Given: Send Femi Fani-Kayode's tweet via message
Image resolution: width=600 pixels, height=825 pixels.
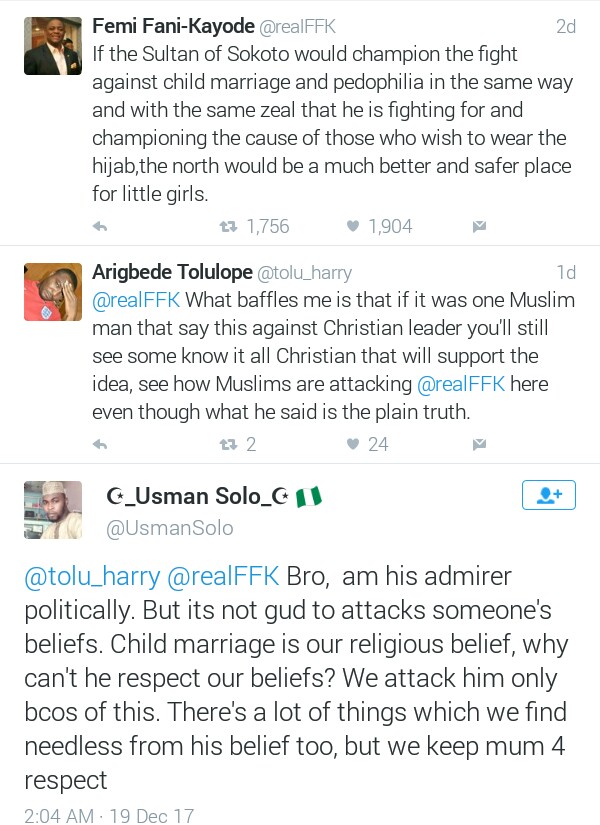Looking at the screenshot, I should pyautogui.click(x=479, y=227).
